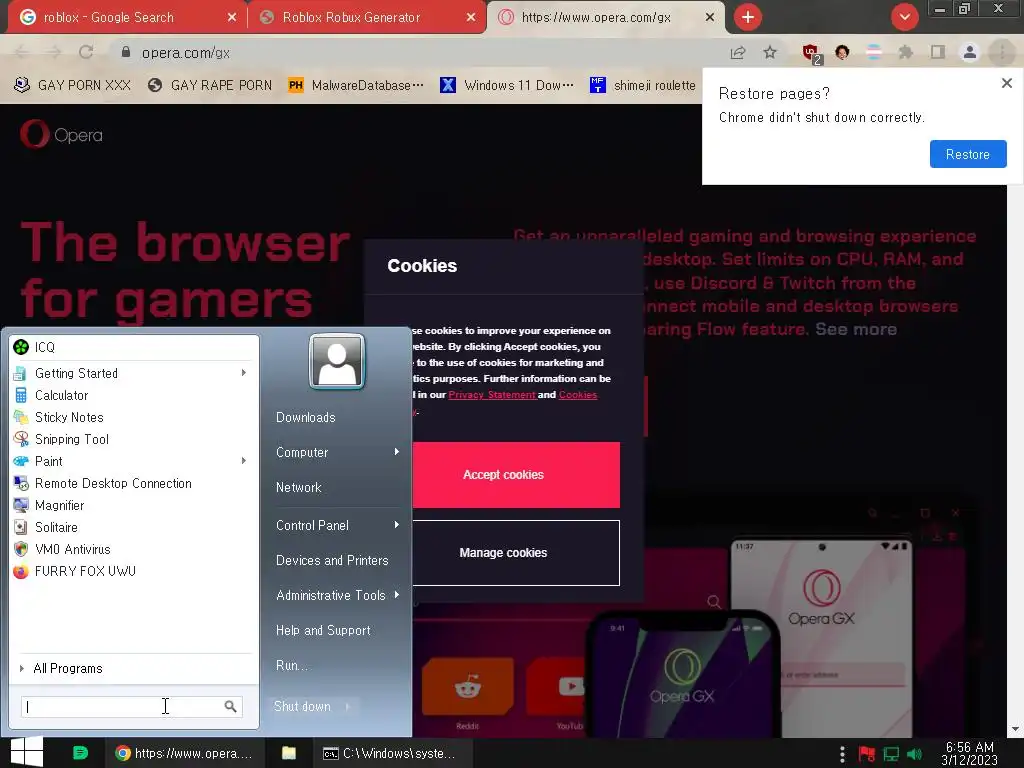Open the Chrome profile icon
The width and height of the screenshot is (1024, 768).
click(x=970, y=52)
